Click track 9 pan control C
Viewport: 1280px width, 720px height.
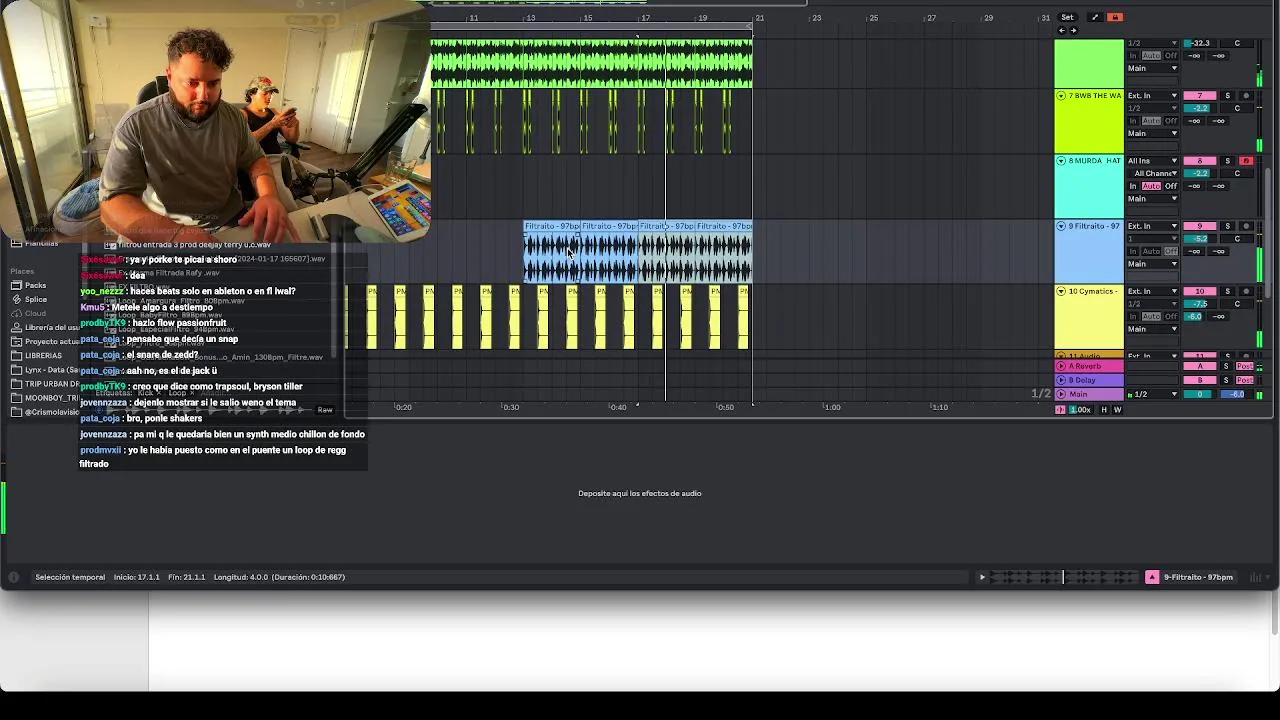tap(1237, 238)
